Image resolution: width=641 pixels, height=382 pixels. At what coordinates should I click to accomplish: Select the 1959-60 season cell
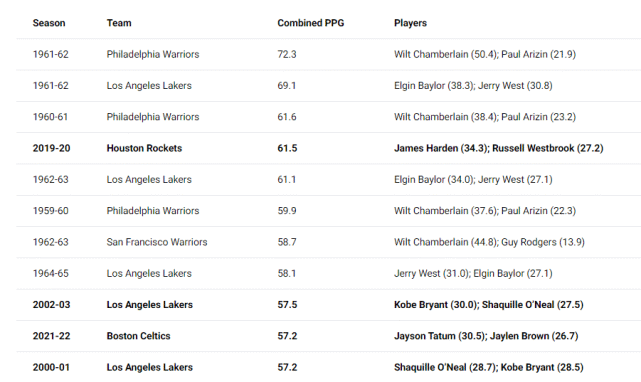(x=51, y=211)
